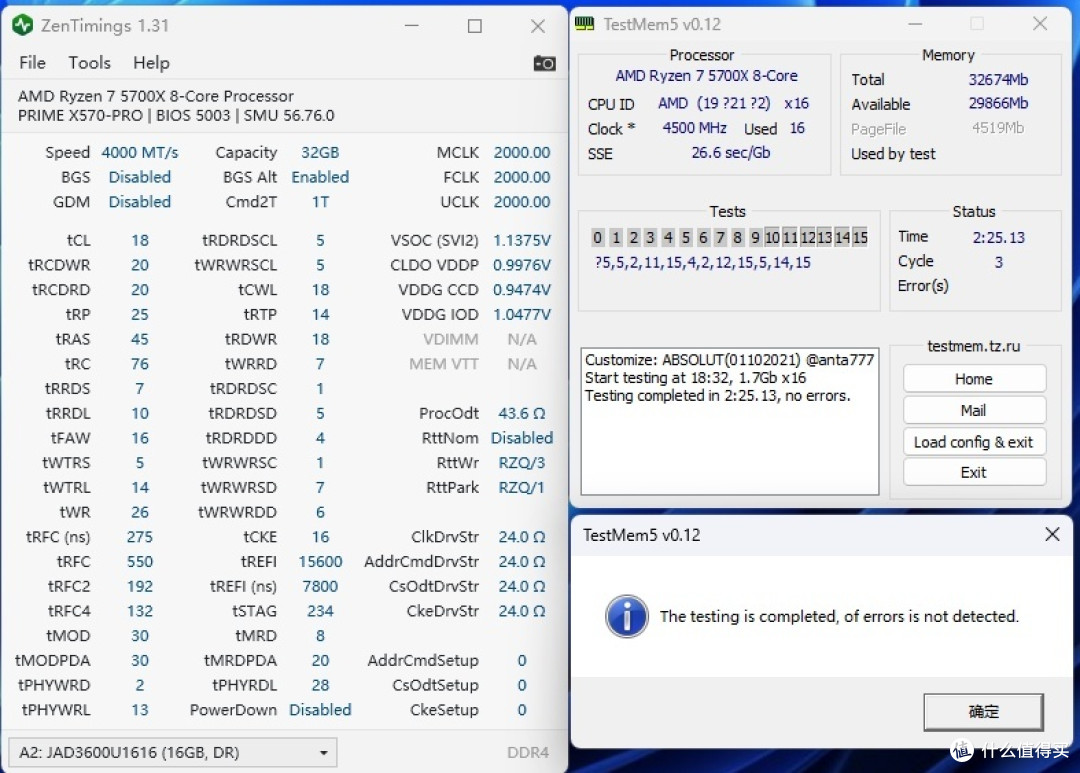Minimize the ZenTimings window
Image resolution: width=1080 pixels, height=773 pixels.
[x=412, y=25]
